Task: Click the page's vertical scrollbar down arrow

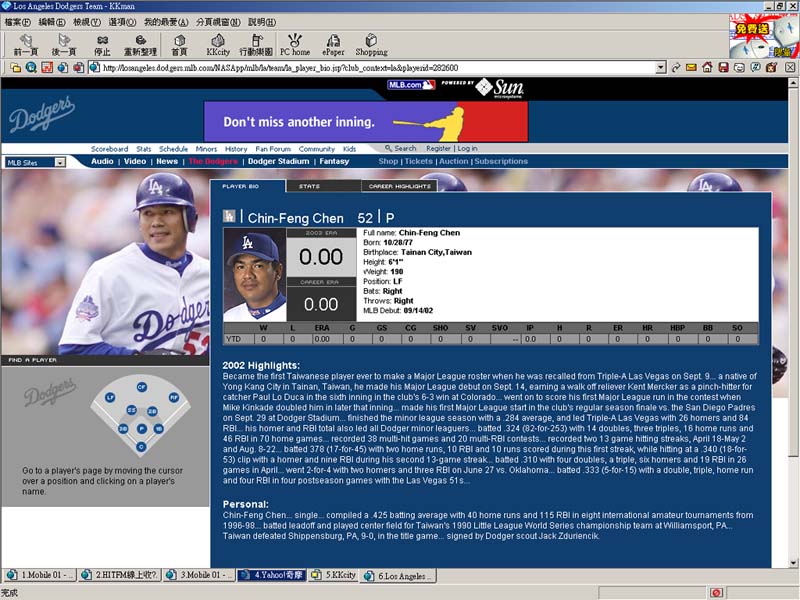Action: coord(793,563)
